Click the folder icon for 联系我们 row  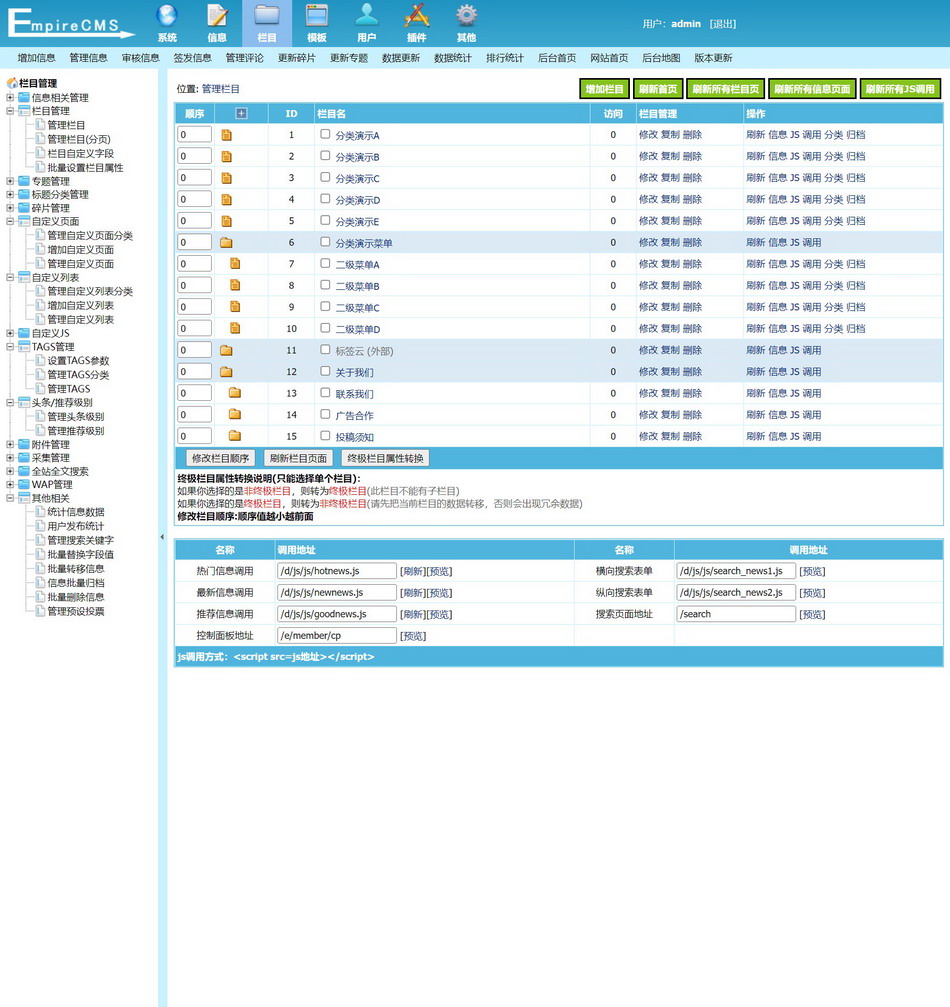click(x=235, y=393)
